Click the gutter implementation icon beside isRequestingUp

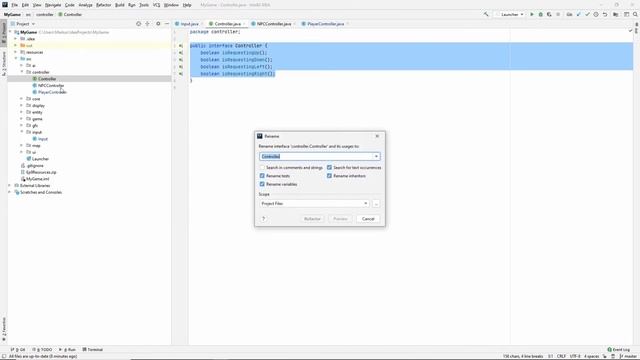tap(181, 53)
